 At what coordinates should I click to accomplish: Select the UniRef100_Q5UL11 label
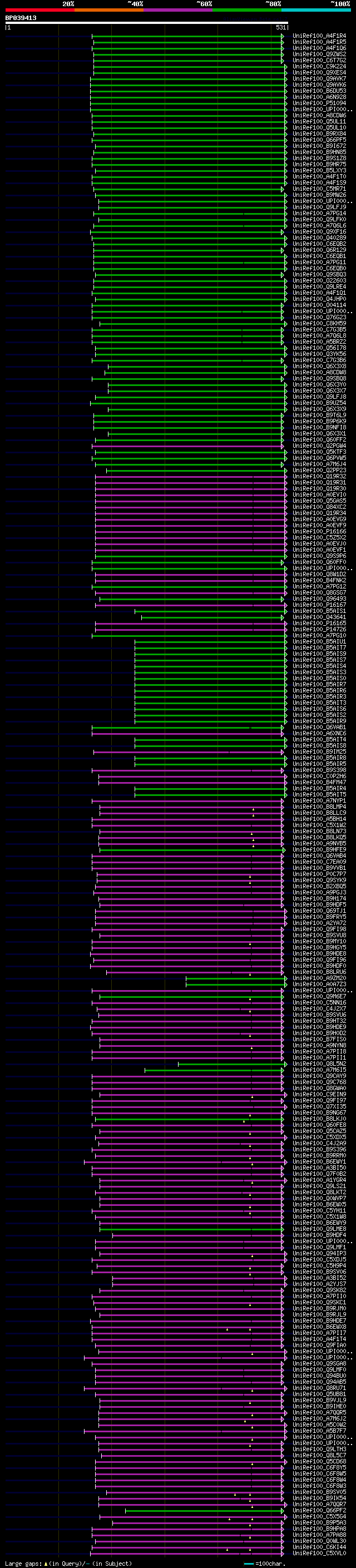tap(319, 121)
